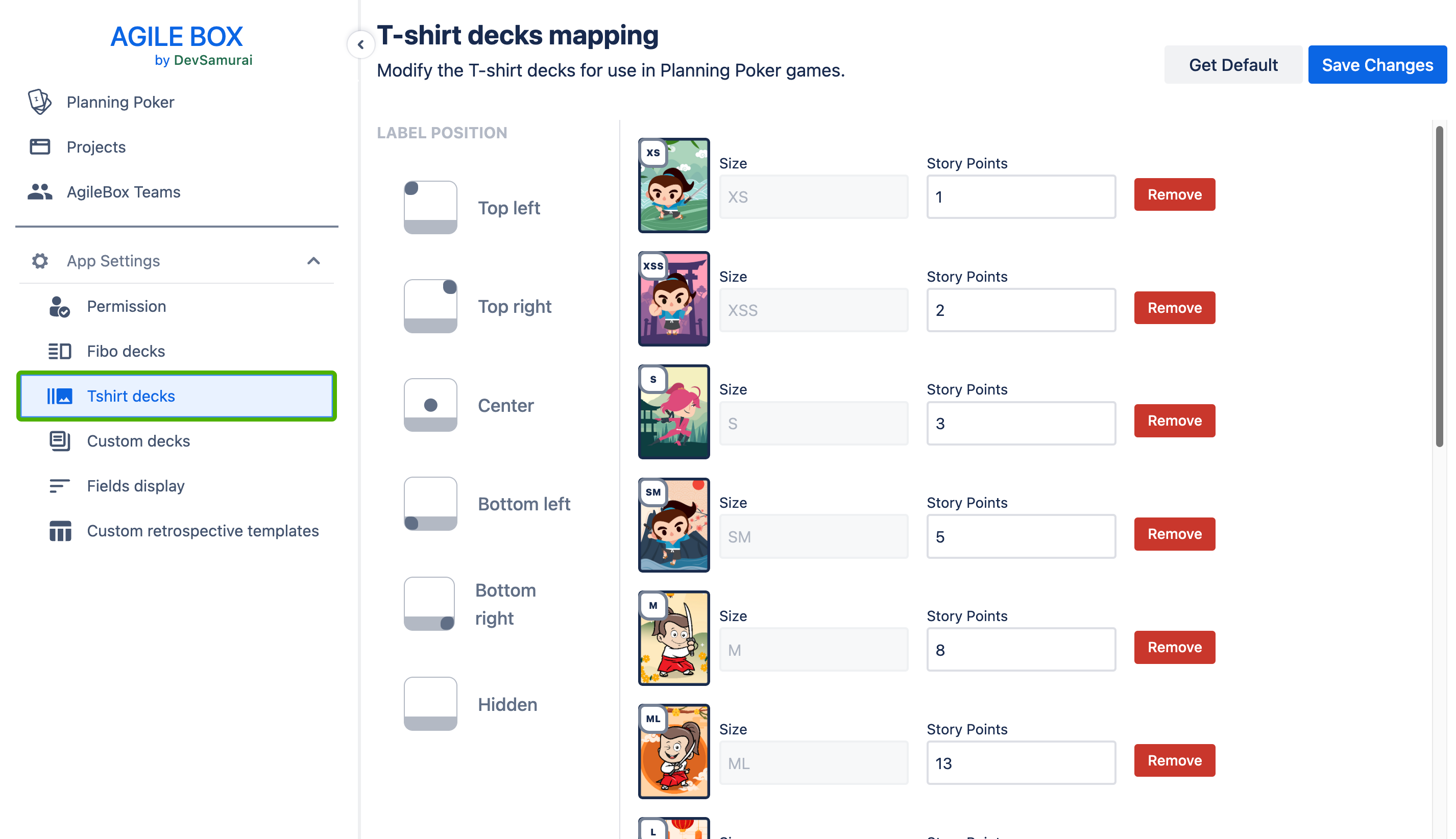Collapse the App Settings section
This screenshot has width=1456, height=839.
[313, 261]
